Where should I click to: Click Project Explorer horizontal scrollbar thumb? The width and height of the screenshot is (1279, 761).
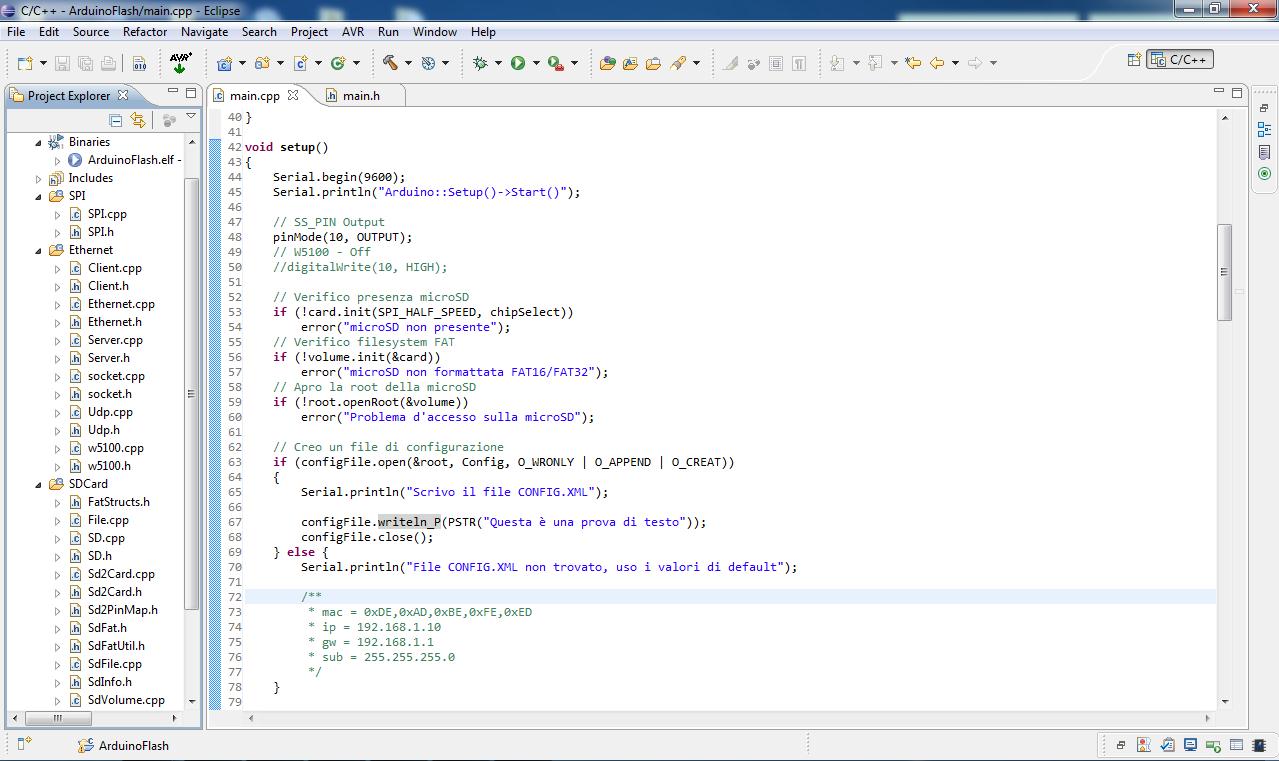click(57, 717)
